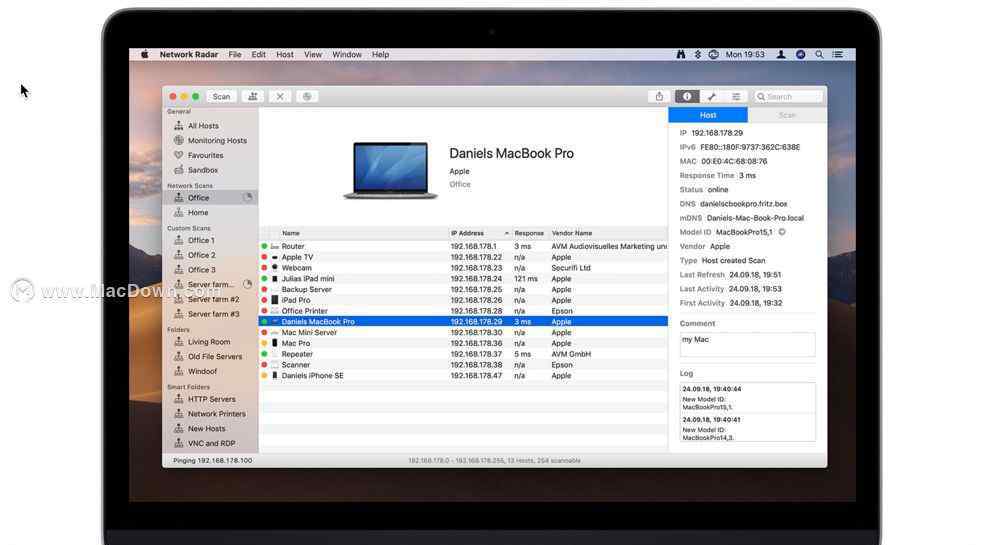This screenshot has width=986, height=545.
Task: Open the sliders rules inspector button
Action: point(736,96)
